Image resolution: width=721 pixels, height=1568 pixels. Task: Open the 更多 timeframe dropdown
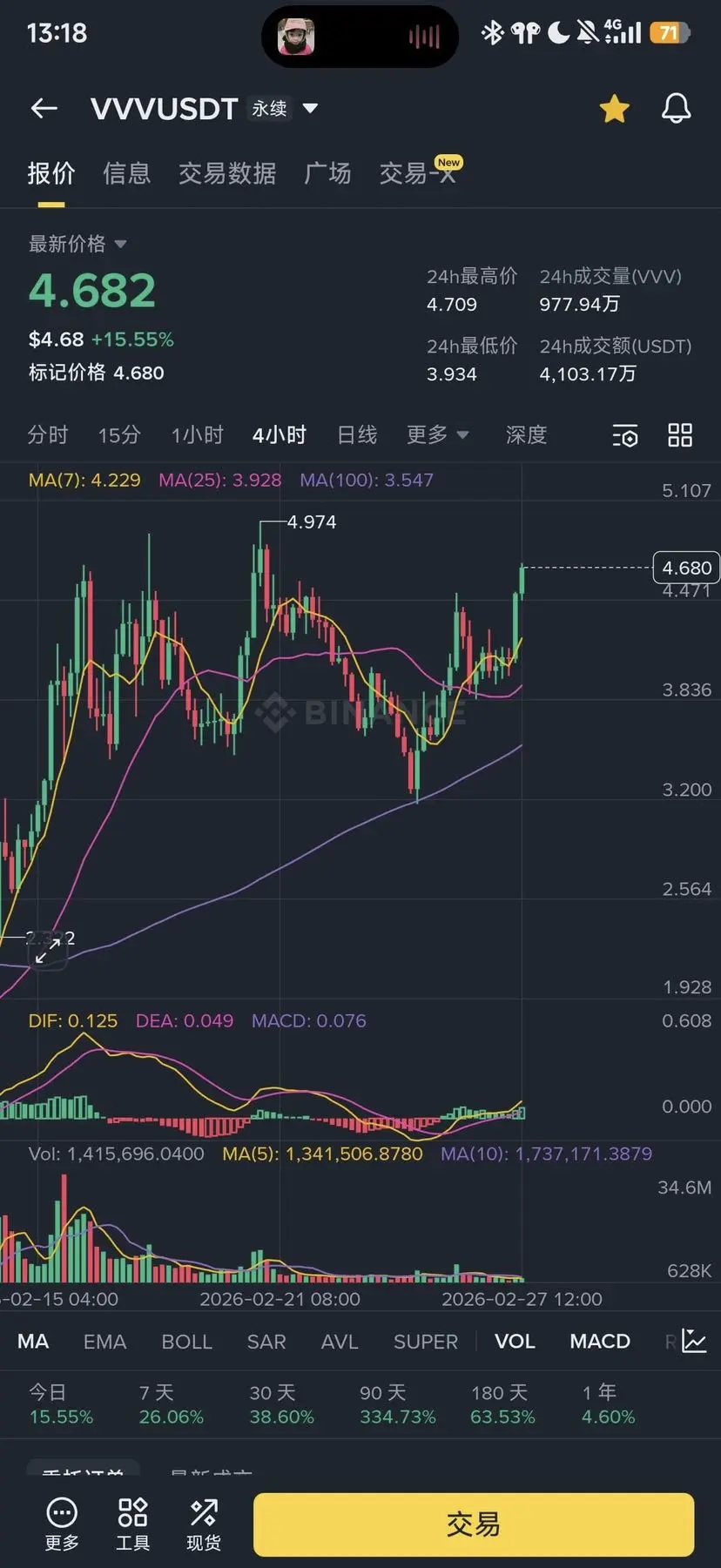coord(438,434)
